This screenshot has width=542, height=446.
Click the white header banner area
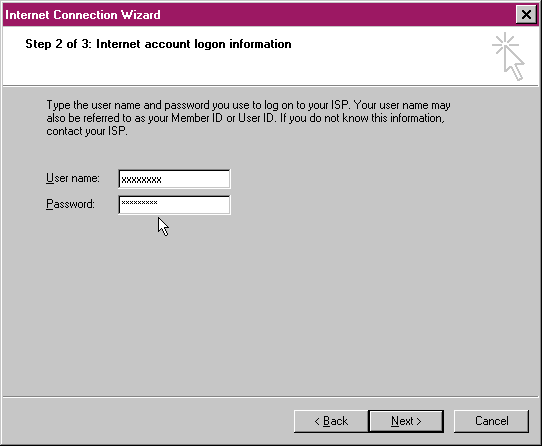click(x=242, y=67)
